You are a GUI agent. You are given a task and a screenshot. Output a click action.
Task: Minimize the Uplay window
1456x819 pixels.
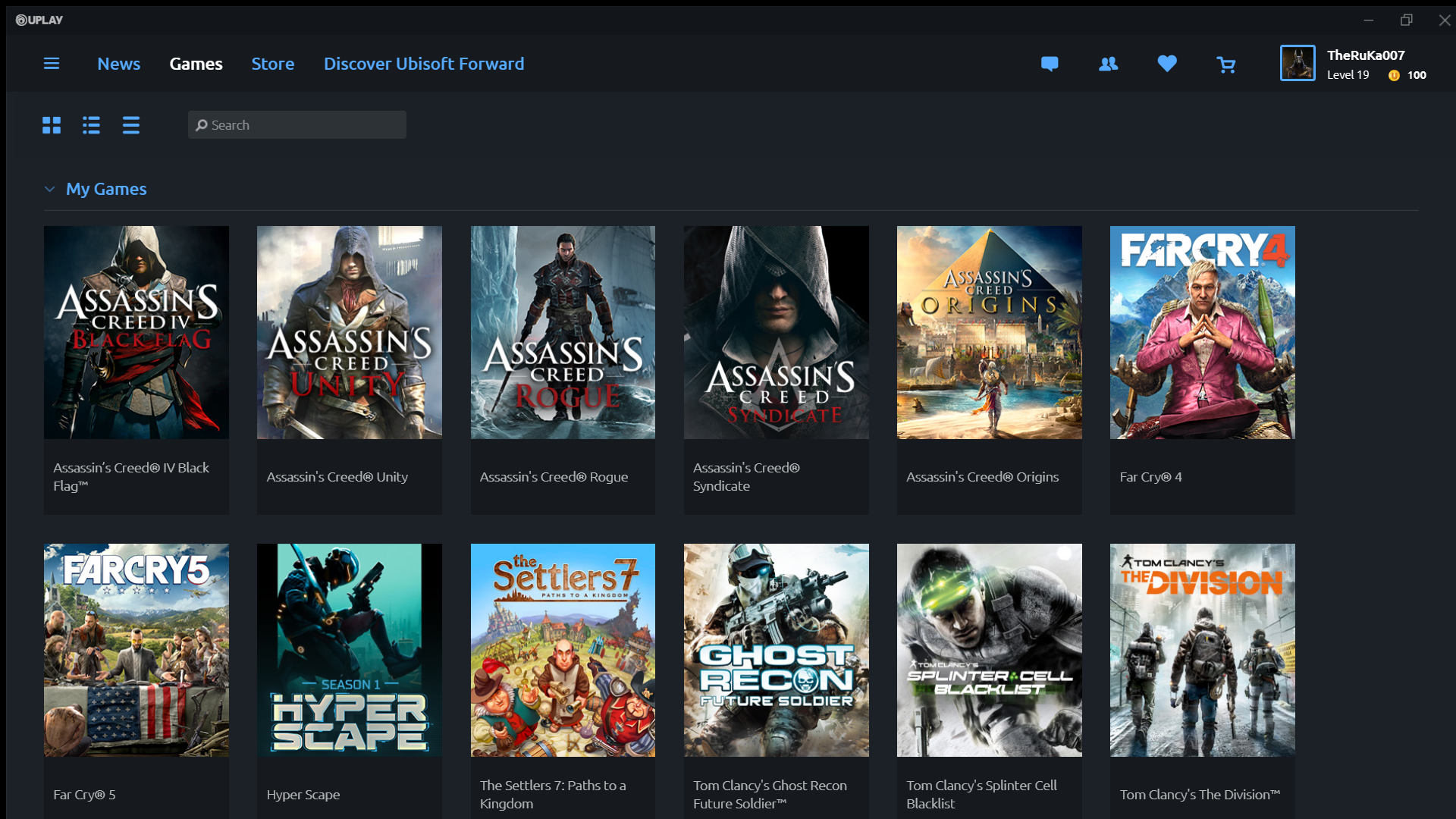tap(1369, 20)
